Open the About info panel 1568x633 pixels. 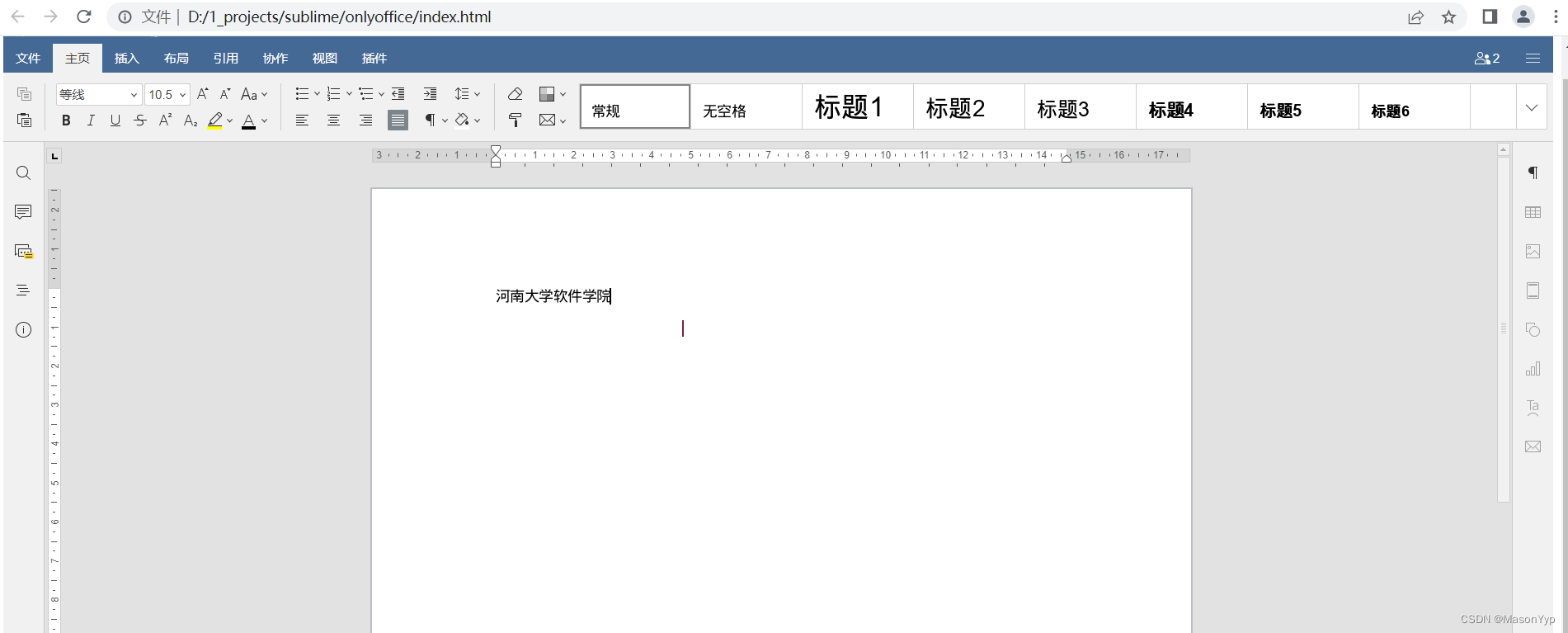23,330
